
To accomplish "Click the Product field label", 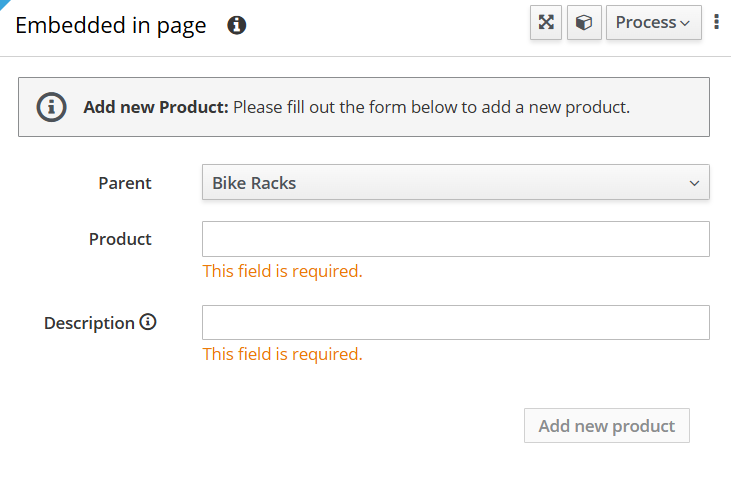I will pos(120,239).
